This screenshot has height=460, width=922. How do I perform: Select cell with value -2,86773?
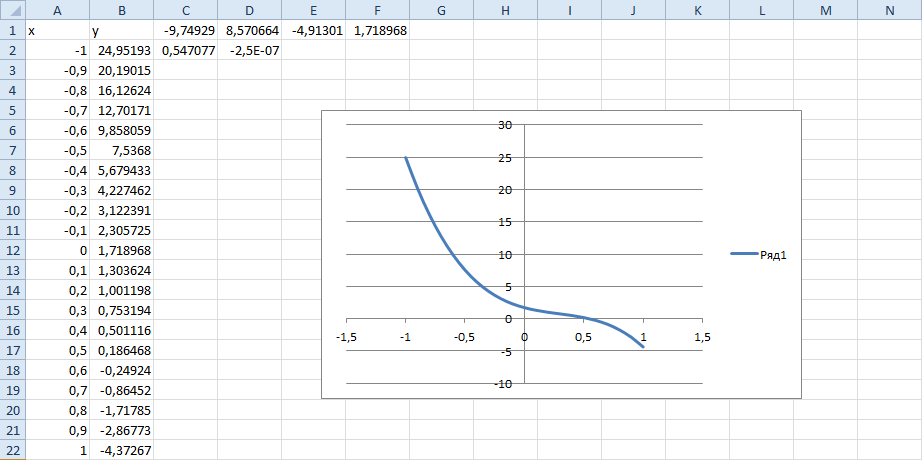click(122, 431)
